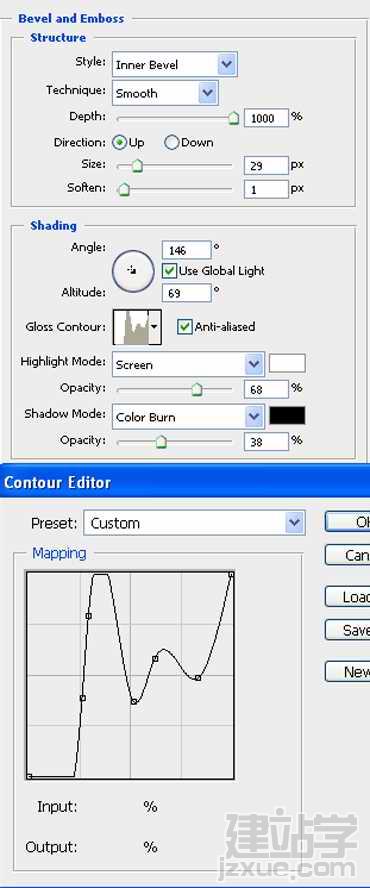Viewport: 370px width, 888px height.
Task: Click the white Highlight color swatch
Action: click(287, 364)
